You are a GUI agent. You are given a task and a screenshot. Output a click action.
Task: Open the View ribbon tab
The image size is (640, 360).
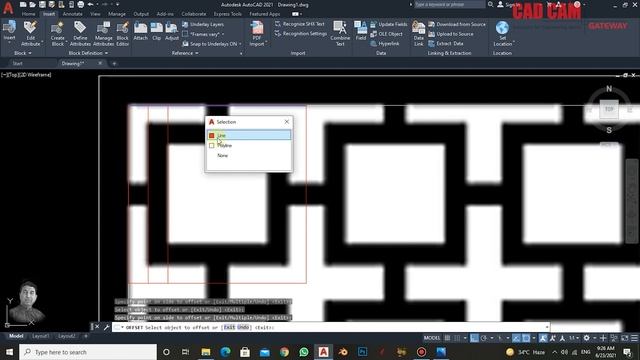point(95,14)
